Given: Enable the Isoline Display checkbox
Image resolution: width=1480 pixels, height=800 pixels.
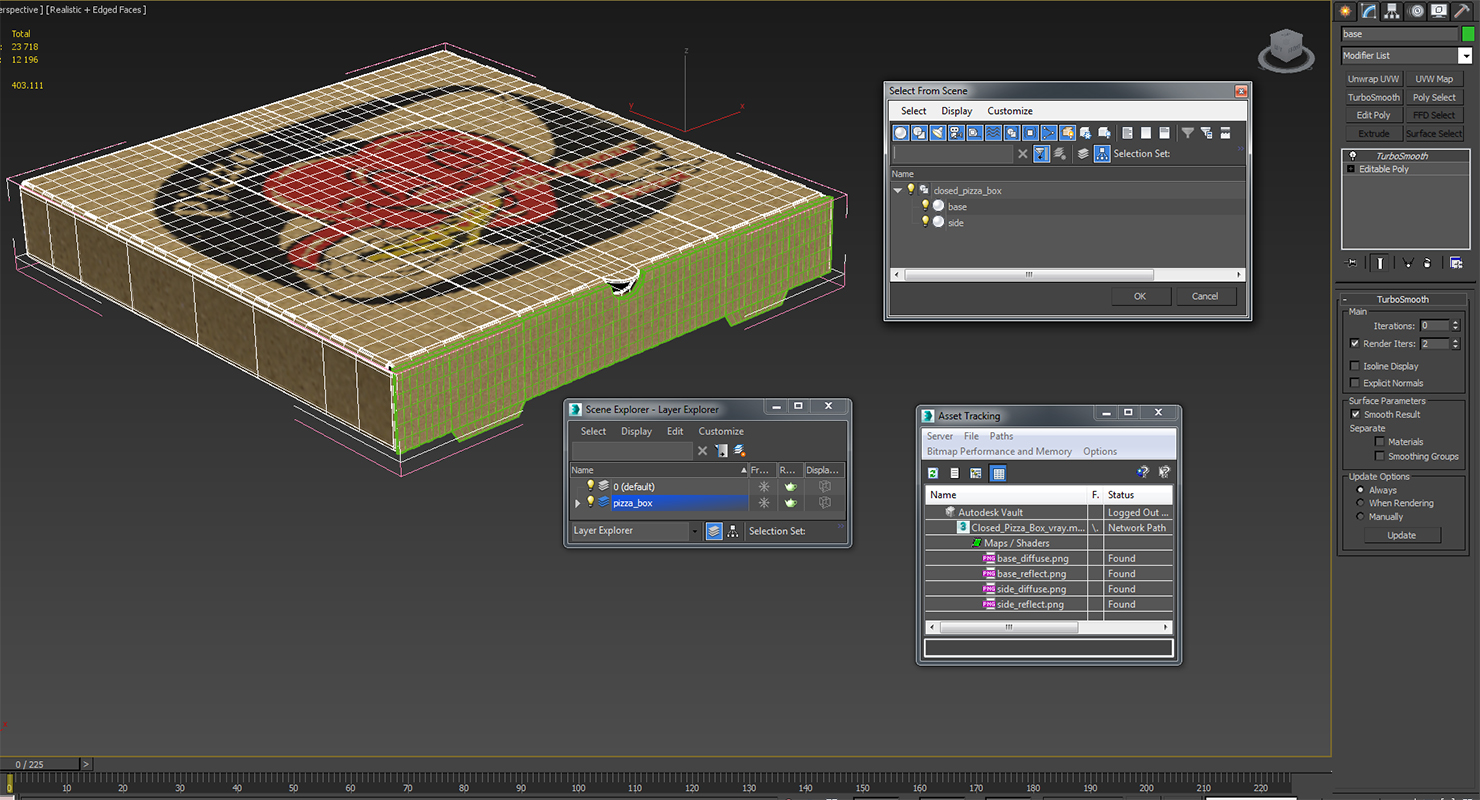Looking at the screenshot, I should tap(1355, 366).
